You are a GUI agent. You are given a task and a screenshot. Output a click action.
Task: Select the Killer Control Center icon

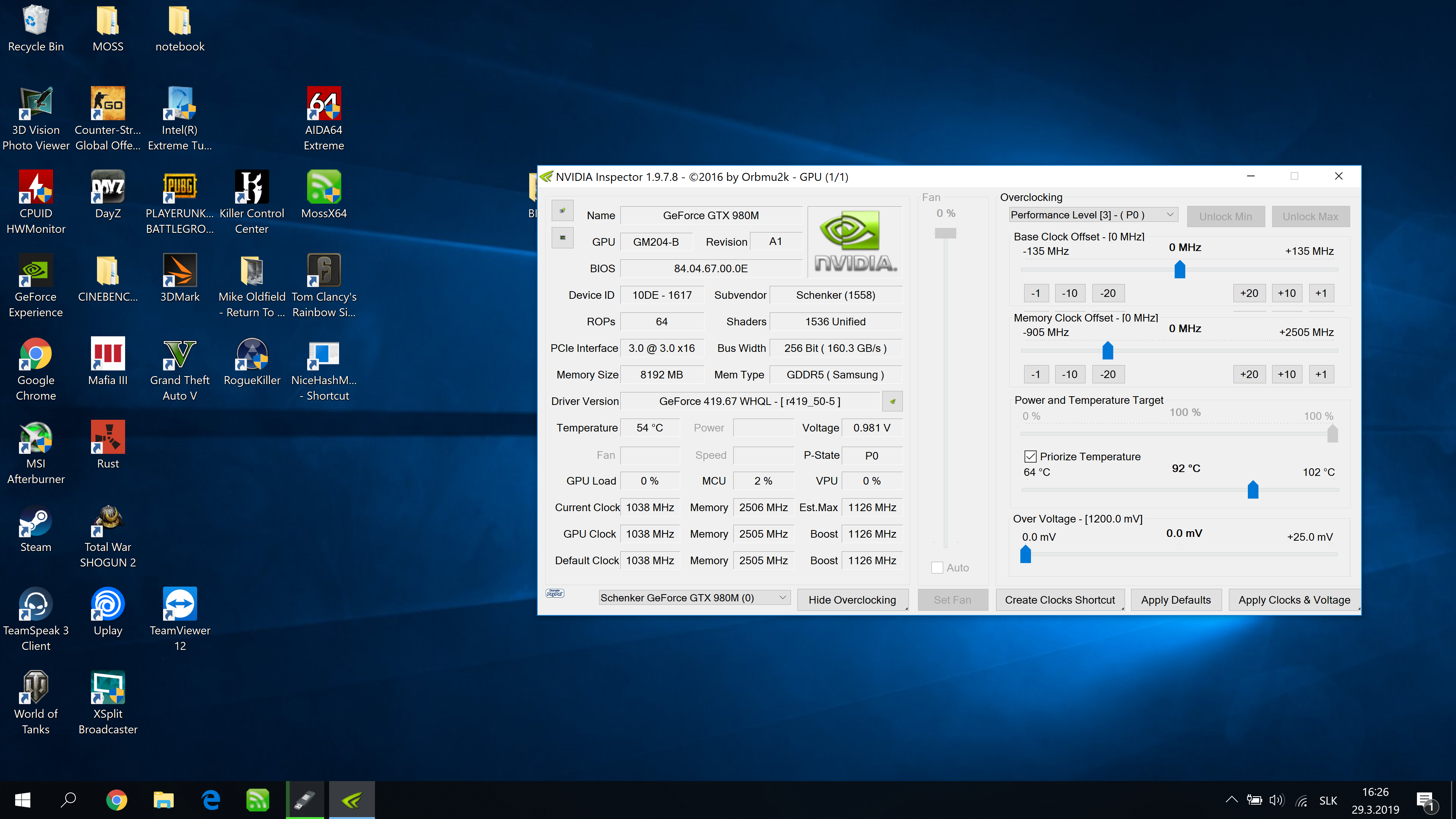(x=251, y=202)
